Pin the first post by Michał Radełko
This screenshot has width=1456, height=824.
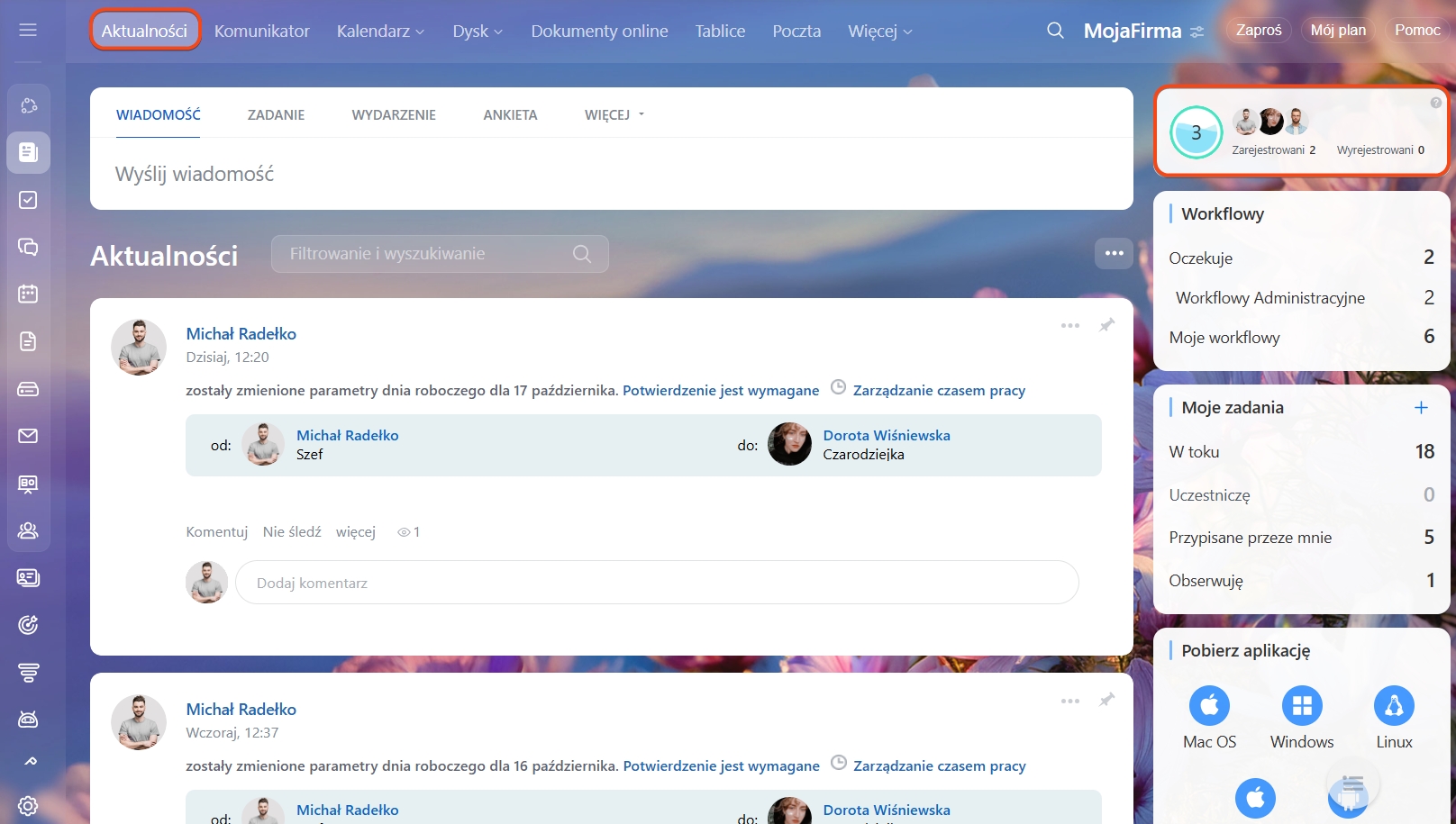[1106, 325]
